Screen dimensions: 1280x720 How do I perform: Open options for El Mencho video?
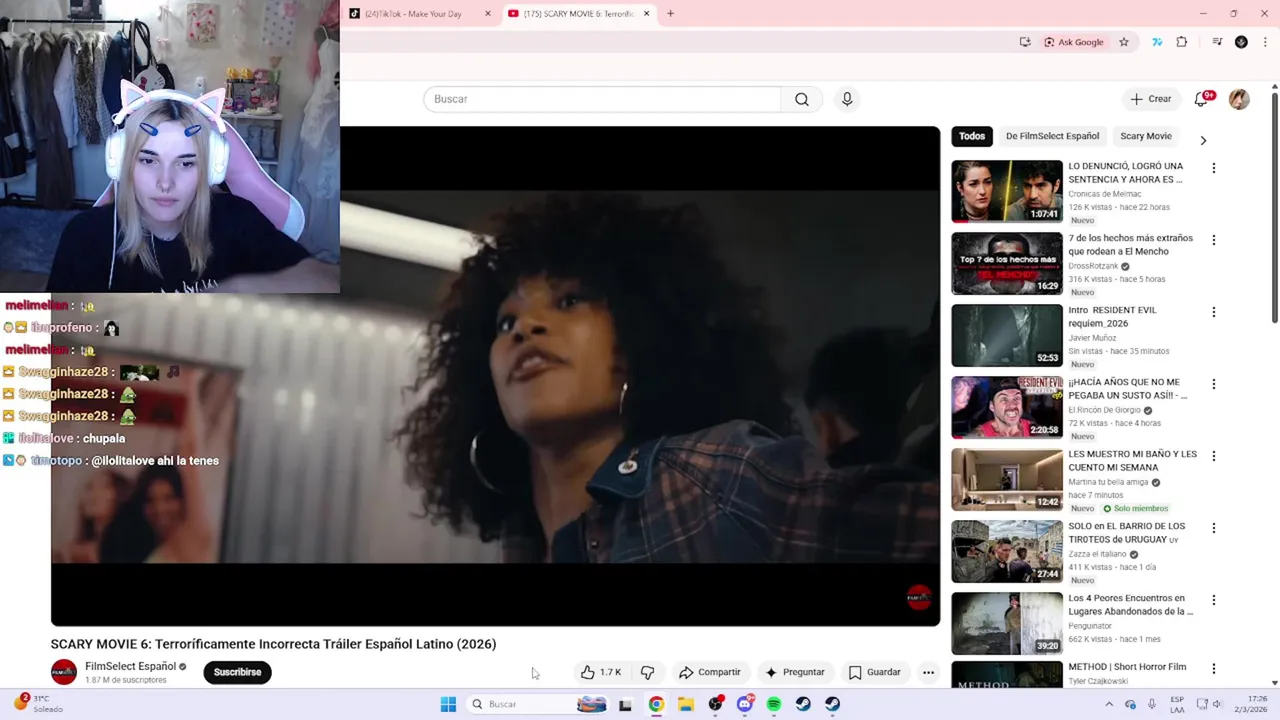(1214, 240)
